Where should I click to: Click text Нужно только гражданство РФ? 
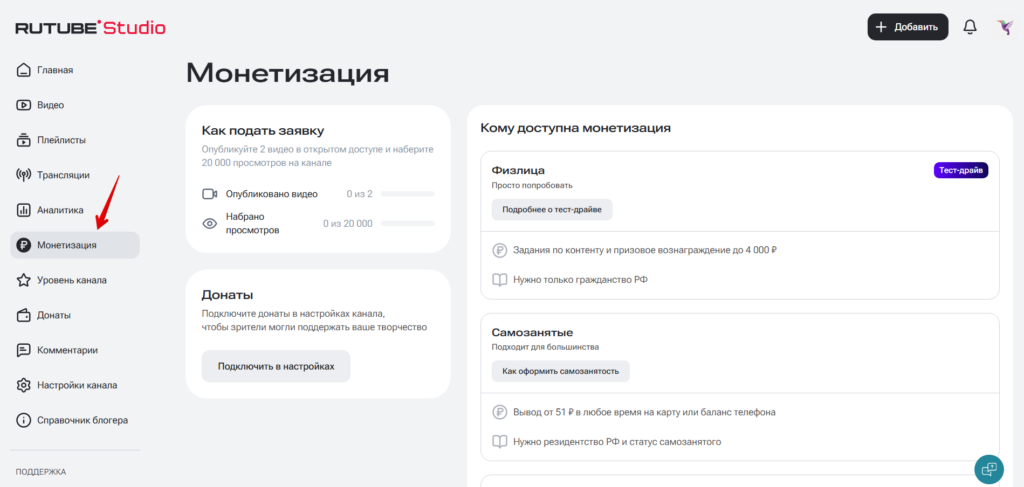[581, 280]
